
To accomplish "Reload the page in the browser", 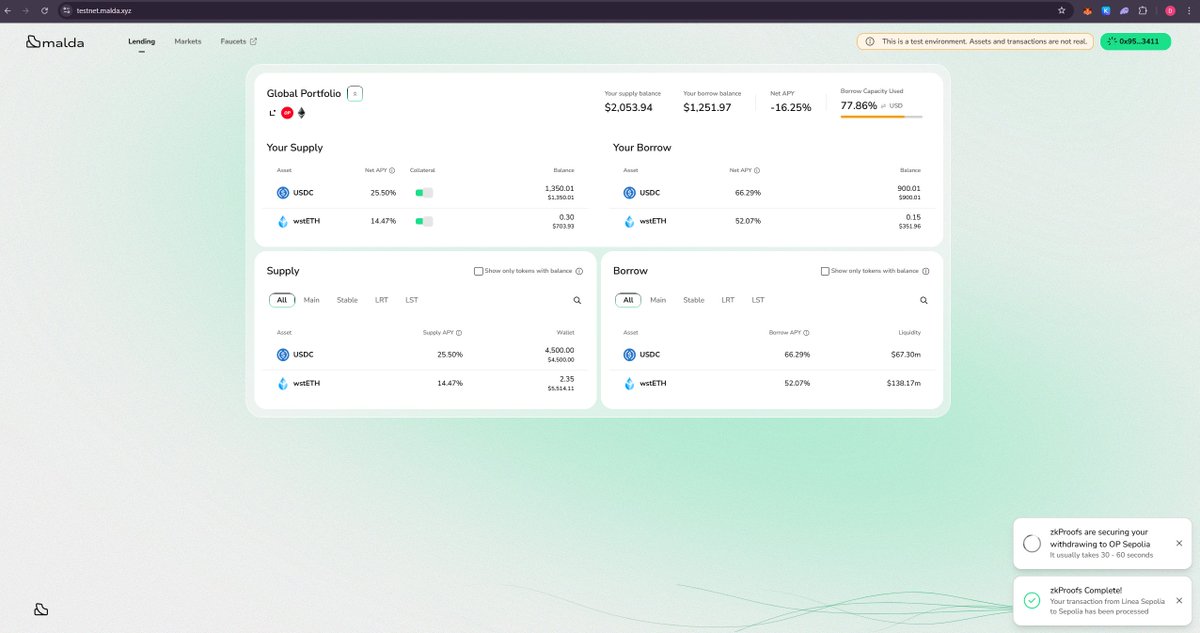I will pos(44,10).
